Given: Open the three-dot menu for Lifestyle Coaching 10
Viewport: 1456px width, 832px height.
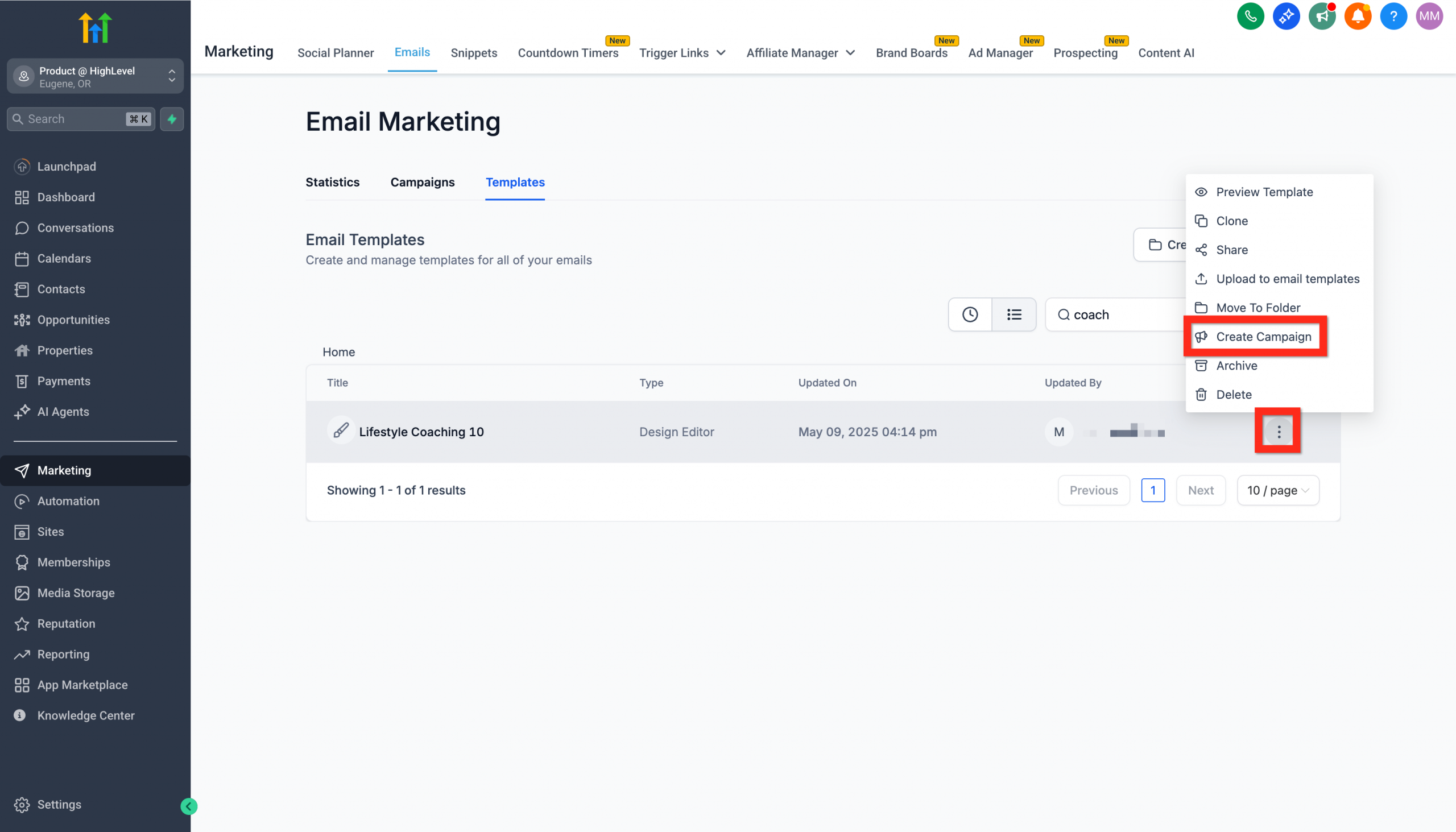Looking at the screenshot, I should tap(1279, 432).
